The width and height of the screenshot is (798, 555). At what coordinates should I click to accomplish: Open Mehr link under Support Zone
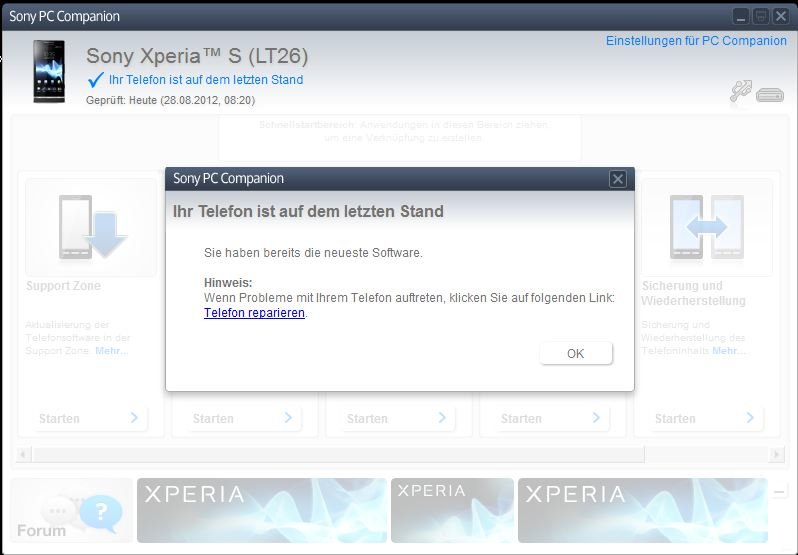click(111, 351)
